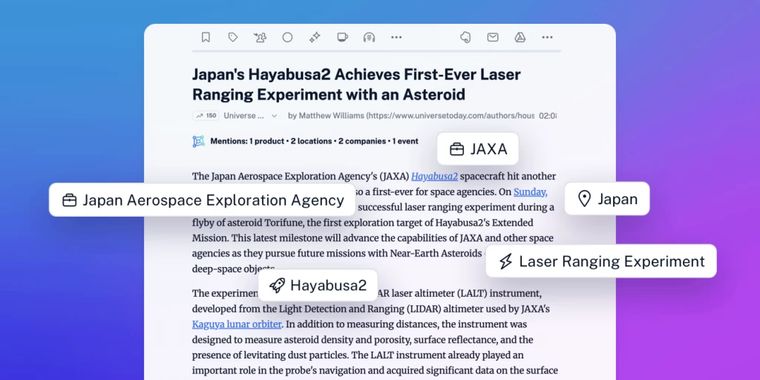Click the text 'flyby of asteroid Torifune'

248,223
